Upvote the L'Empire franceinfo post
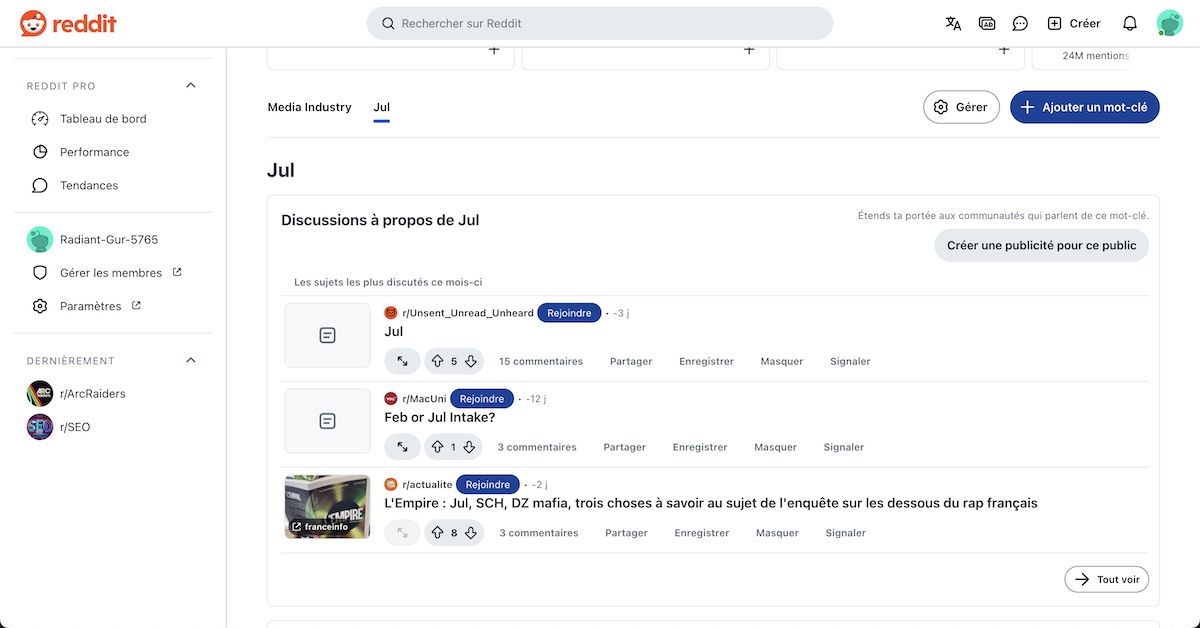Viewport: 1200px width, 628px height. (x=437, y=533)
